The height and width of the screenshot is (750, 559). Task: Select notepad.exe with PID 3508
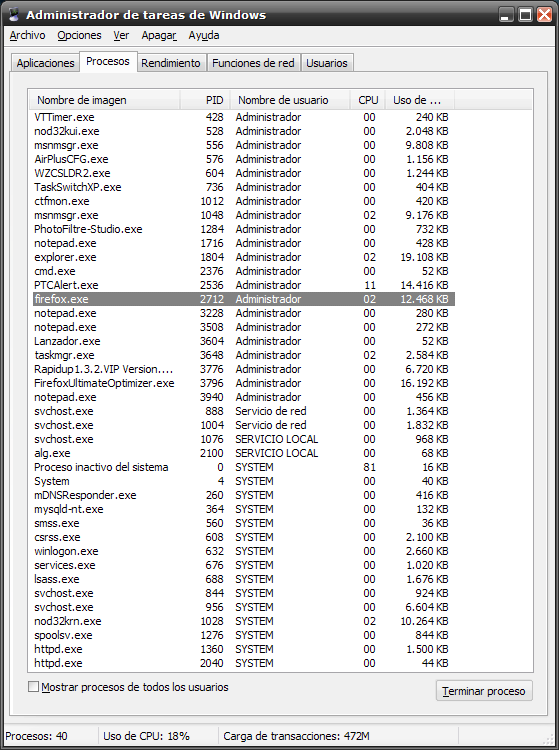243,327
